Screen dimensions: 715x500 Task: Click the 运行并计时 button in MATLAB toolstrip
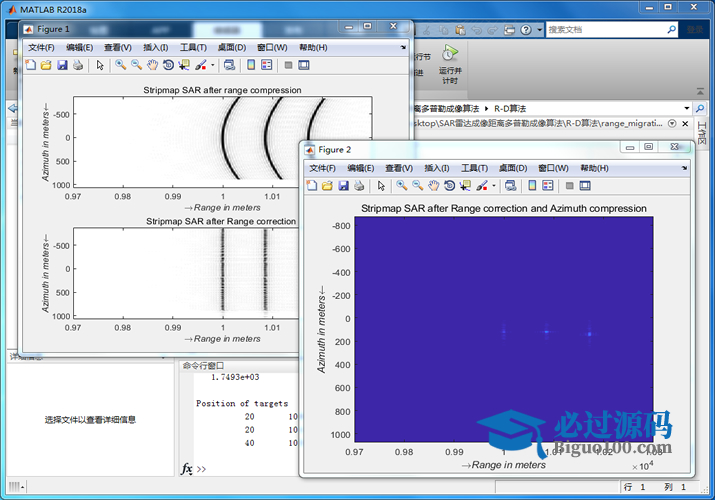coord(450,64)
